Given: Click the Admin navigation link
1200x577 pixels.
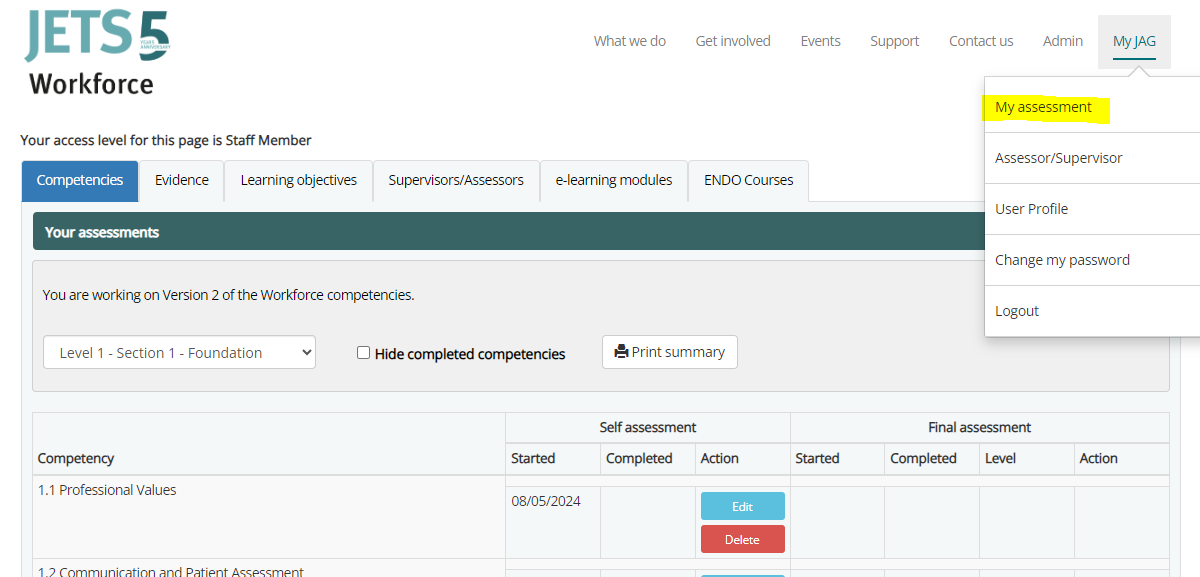Looking at the screenshot, I should 1062,41.
